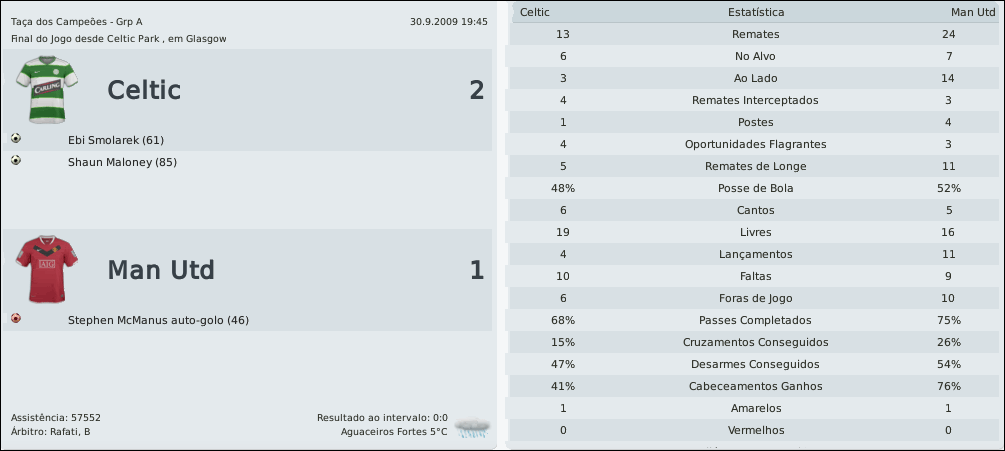Select the Posse de Bola row

point(755,188)
